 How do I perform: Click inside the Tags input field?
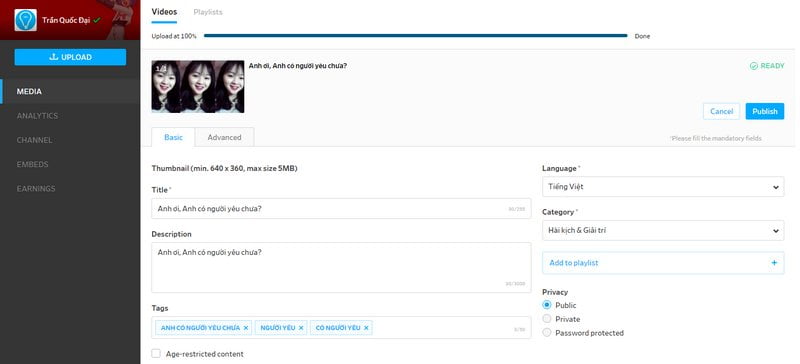click(341, 328)
